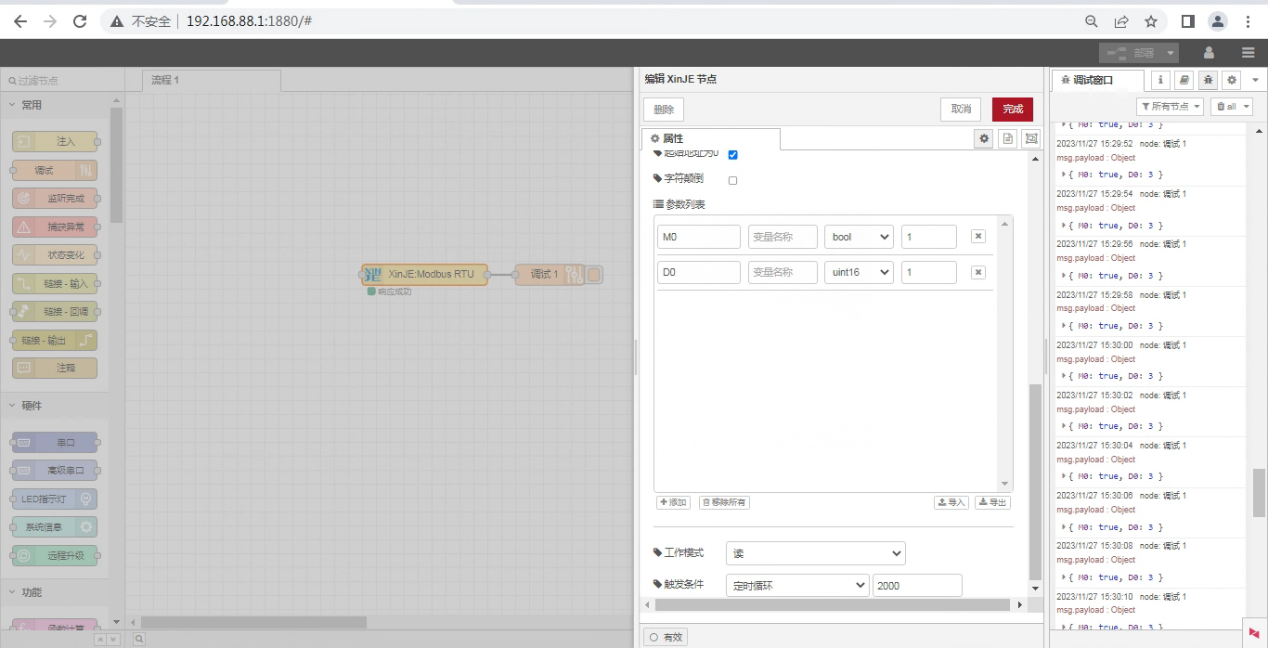Click the 2000 interval input field
This screenshot has width=1268, height=648.
point(917,585)
